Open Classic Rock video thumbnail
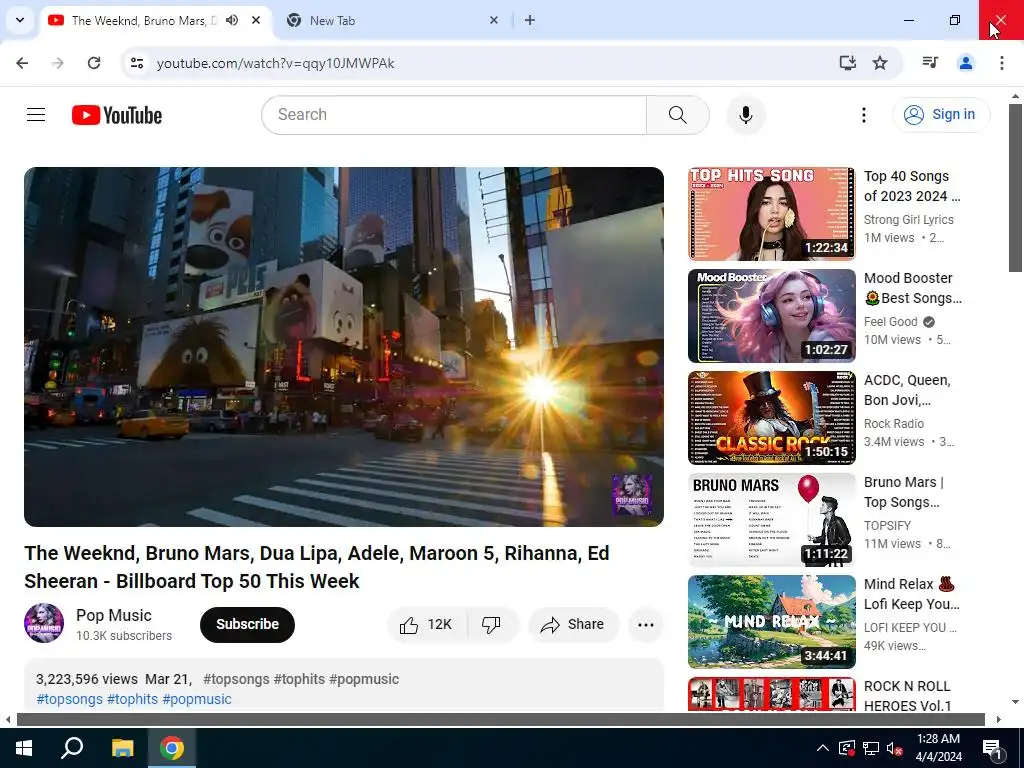Image resolution: width=1024 pixels, height=768 pixels. click(x=771, y=417)
